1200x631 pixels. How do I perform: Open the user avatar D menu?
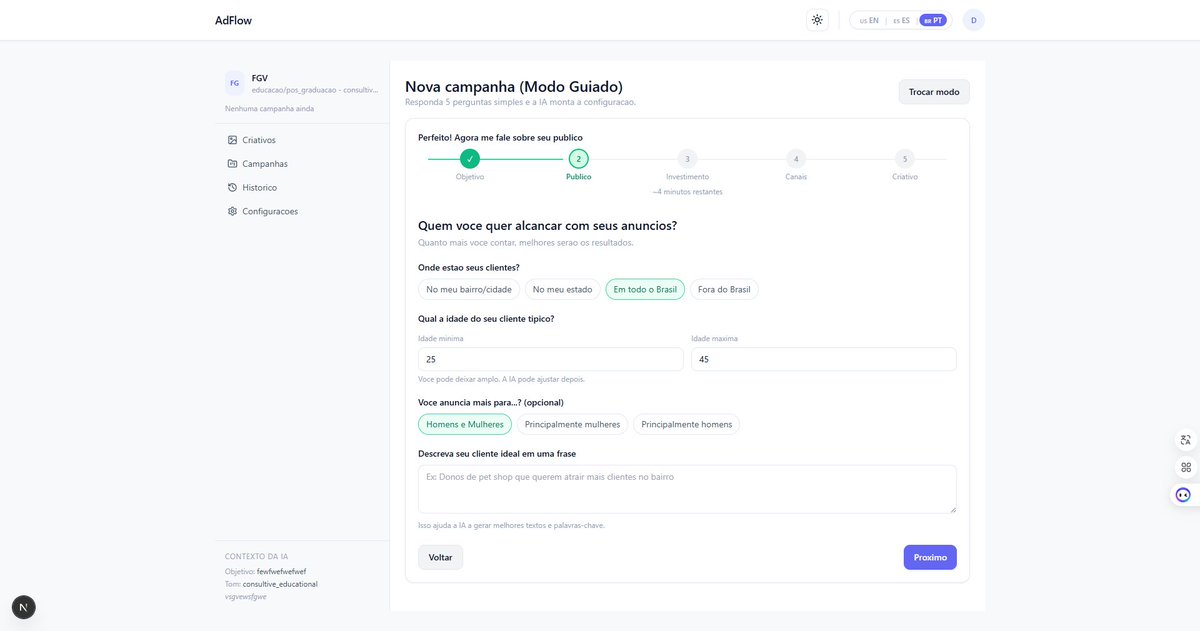973,20
